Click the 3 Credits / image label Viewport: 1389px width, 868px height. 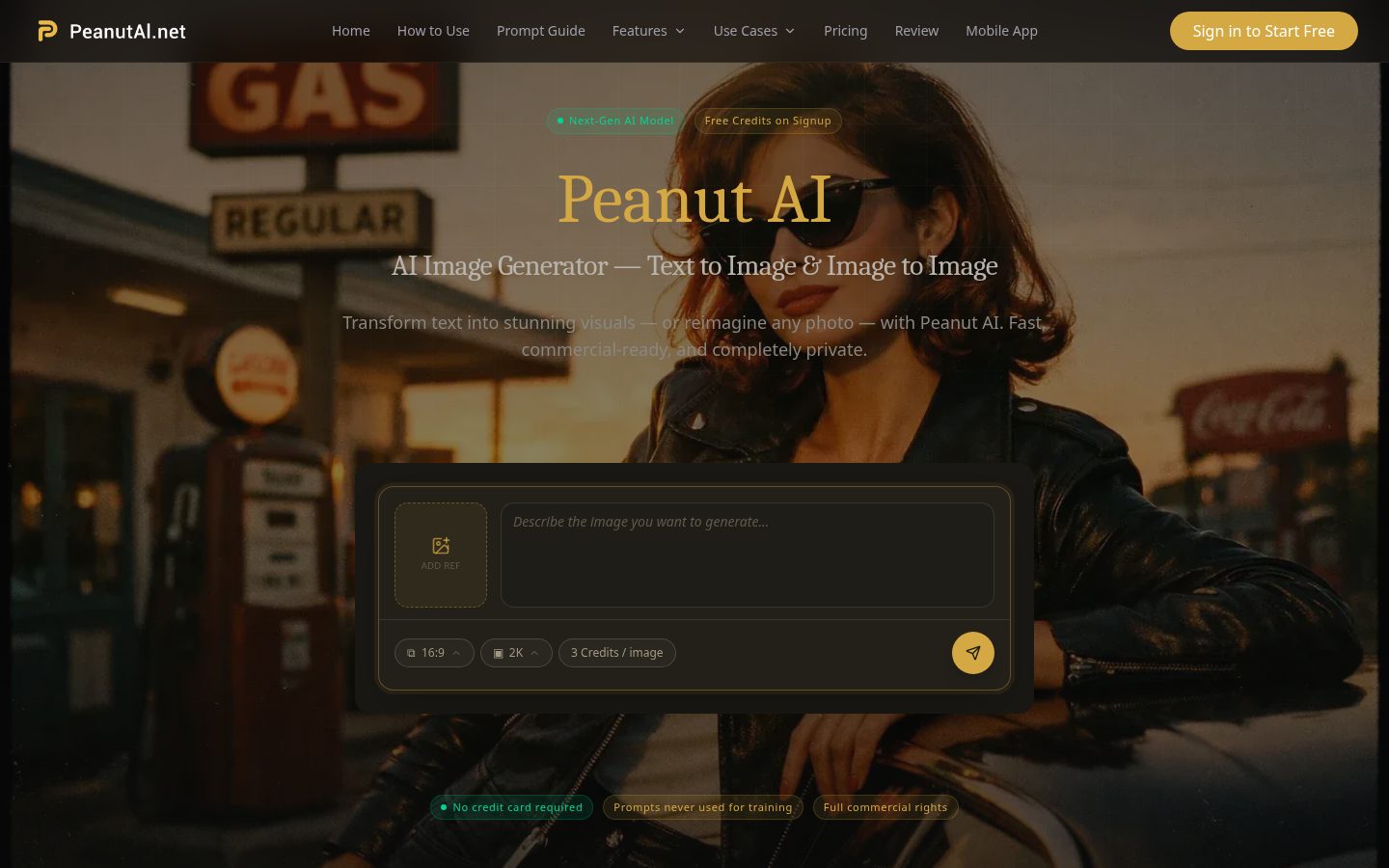[617, 653]
